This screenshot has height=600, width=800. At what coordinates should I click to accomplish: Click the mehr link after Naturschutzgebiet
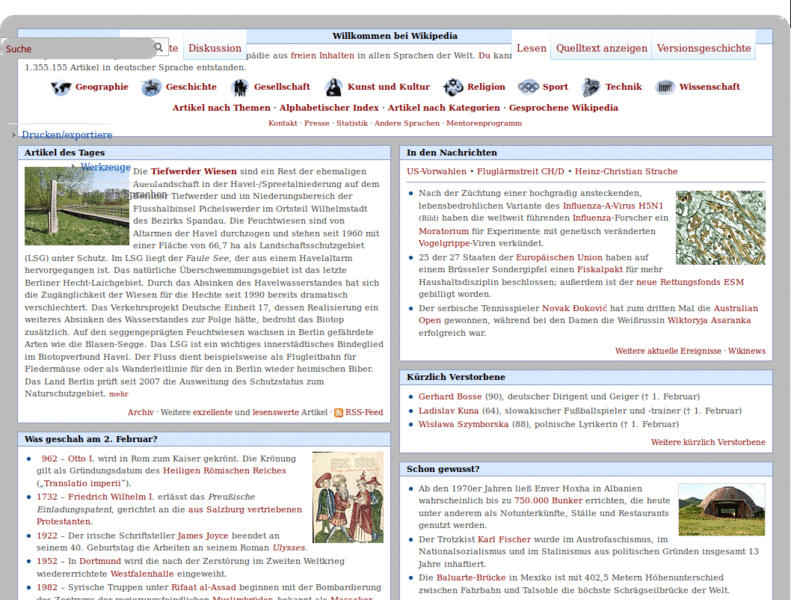(x=119, y=394)
